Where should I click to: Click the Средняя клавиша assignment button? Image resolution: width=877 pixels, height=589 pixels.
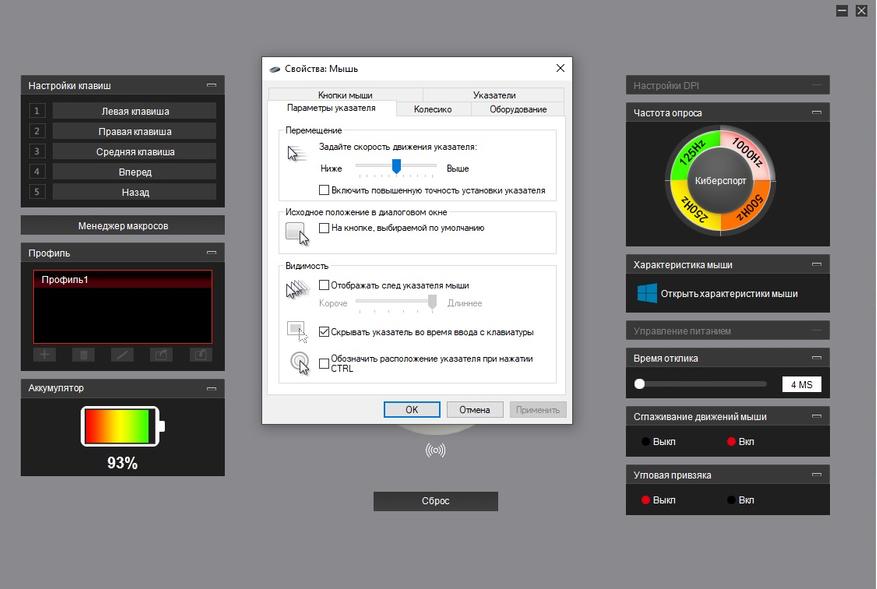(134, 151)
